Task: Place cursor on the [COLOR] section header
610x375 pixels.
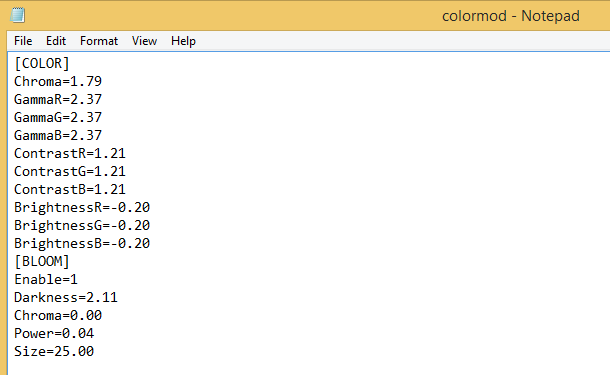Action: [x=42, y=63]
